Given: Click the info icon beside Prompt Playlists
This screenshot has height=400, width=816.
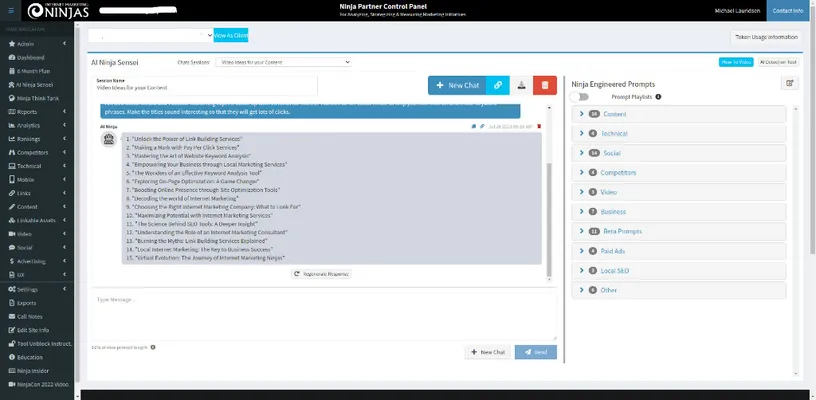Looking at the screenshot, I should [x=658, y=97].
